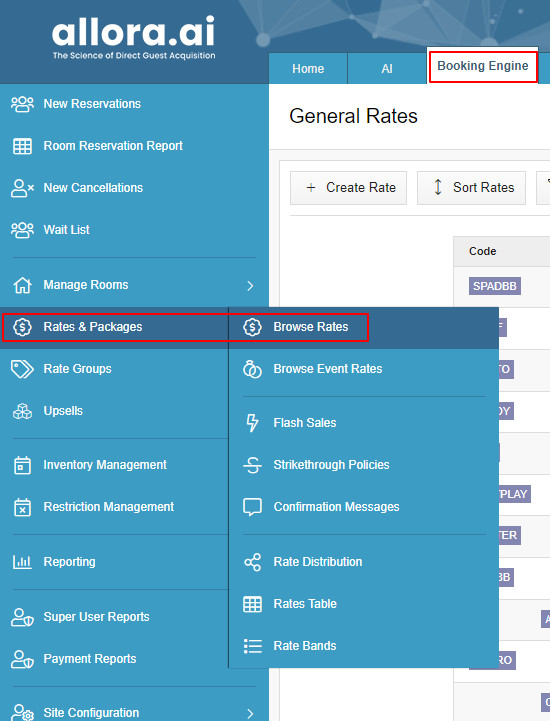Select Confirmation Messages in submenu

[364, 507]
